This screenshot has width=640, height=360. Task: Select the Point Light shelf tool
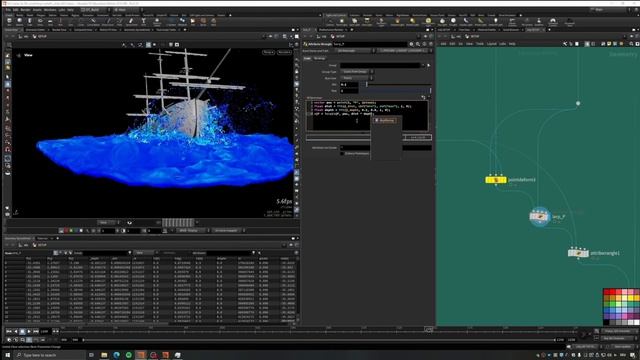[341, 22]
